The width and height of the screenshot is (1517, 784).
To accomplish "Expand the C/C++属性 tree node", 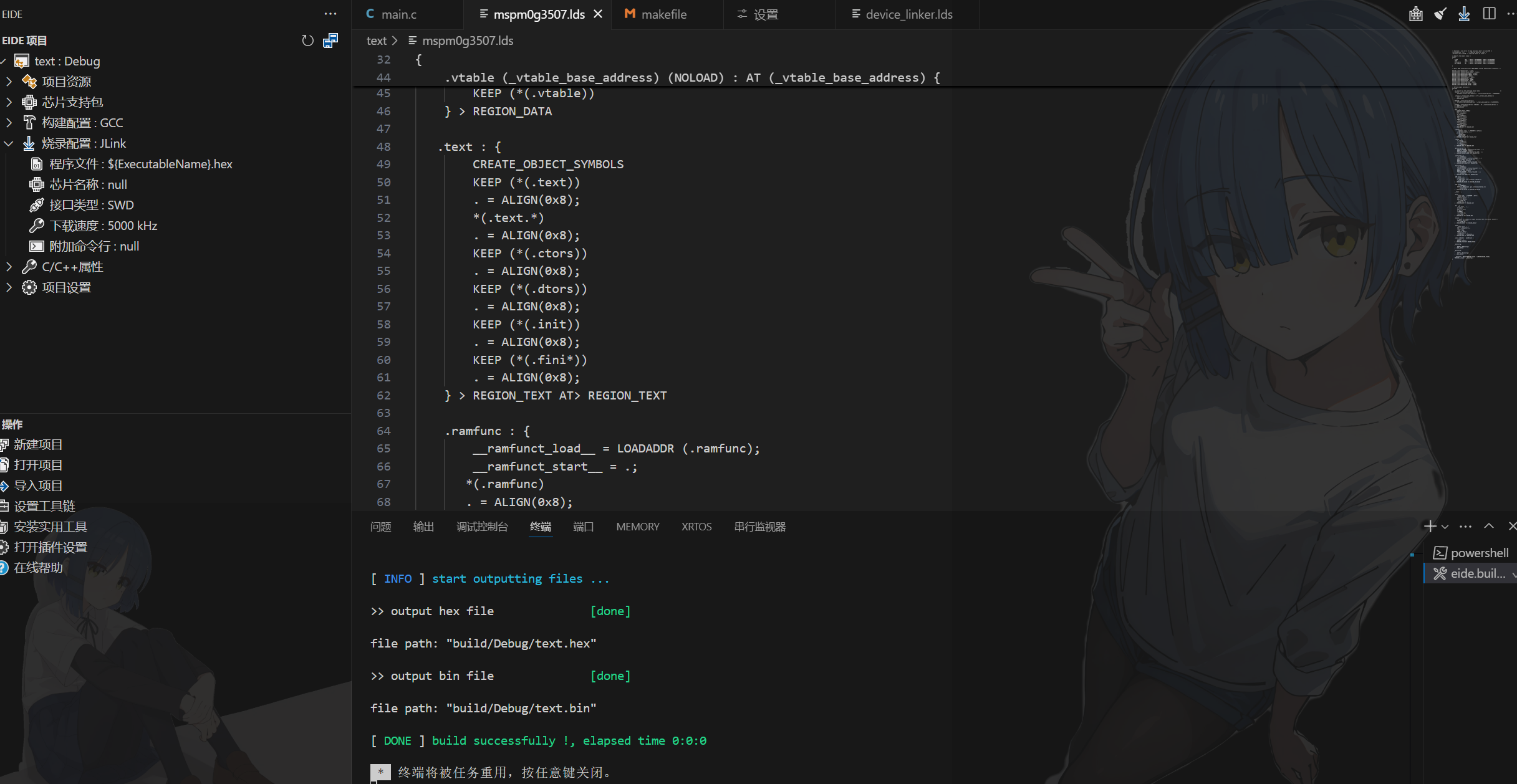I will click(9, 267).
